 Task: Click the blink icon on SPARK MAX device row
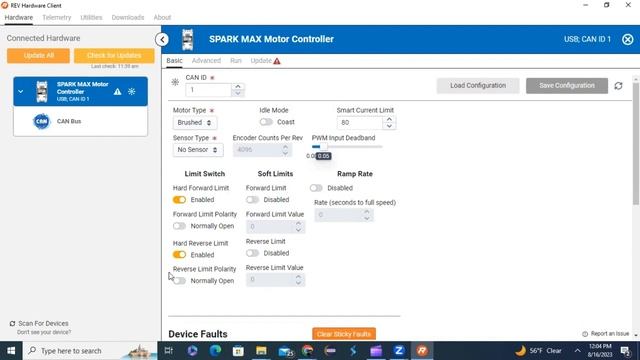pyautogui.click(x=131, y=91)
